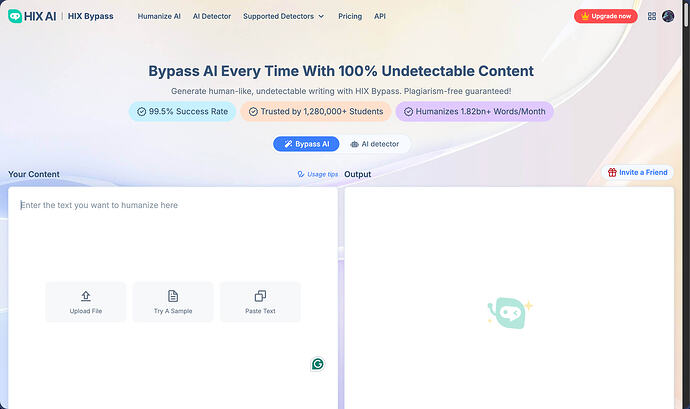Expand the Supported Detectors dropdown
The width and height of the screenshot is (690, 409).
(283, 16)
